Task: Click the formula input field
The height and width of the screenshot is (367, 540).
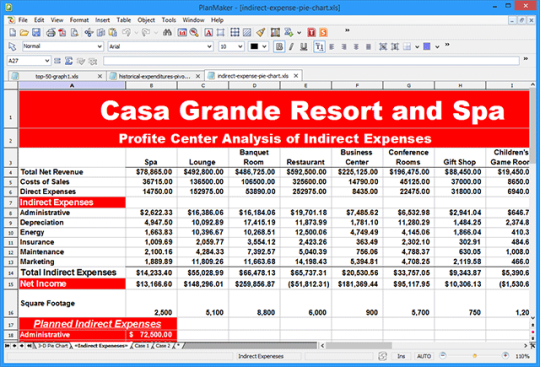Action: point(311,61)
